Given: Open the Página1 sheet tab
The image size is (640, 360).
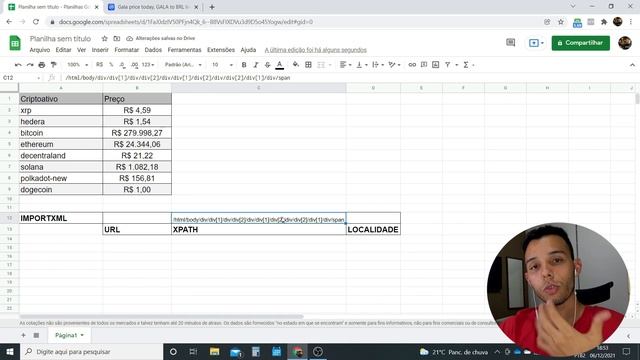Looking at the screenshot, I should 69,335.
